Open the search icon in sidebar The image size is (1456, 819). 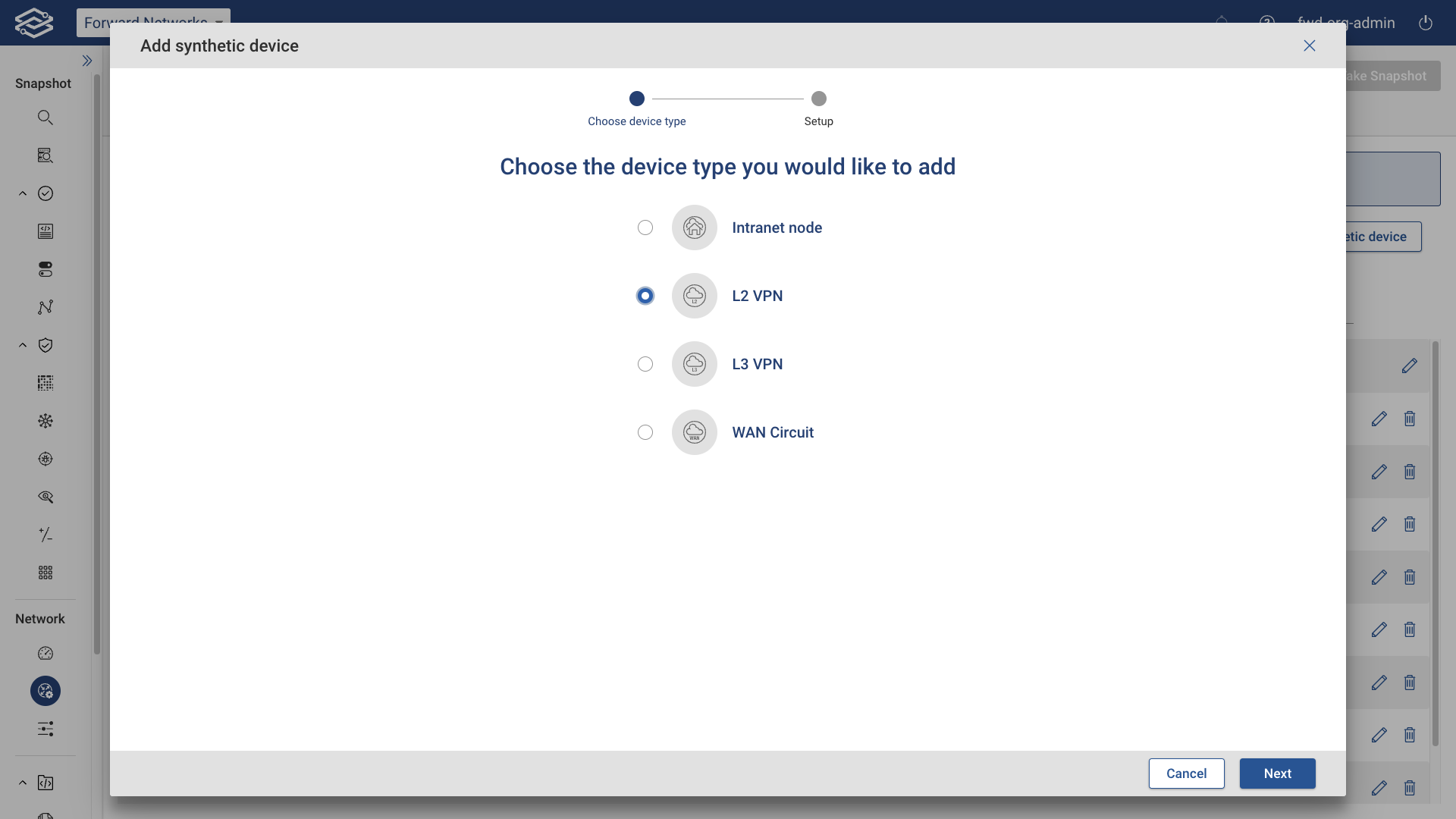coord(45,118)
